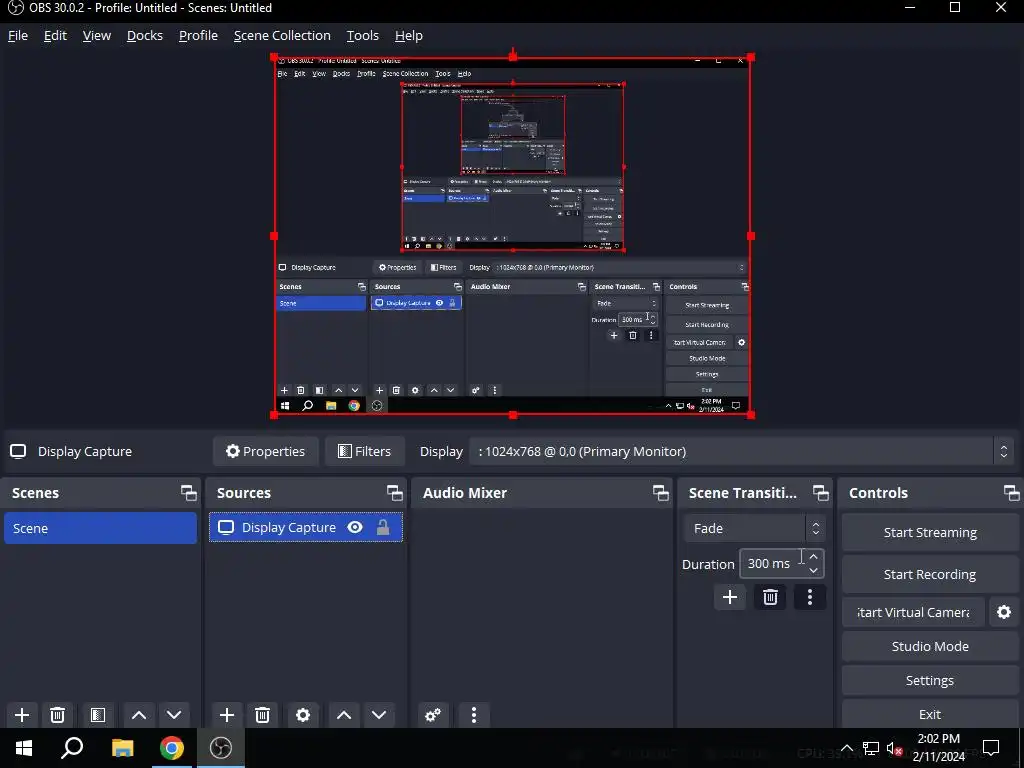Add a new scene with plus icon
This screenshot has width=1024, height=768.
(22, 714)
